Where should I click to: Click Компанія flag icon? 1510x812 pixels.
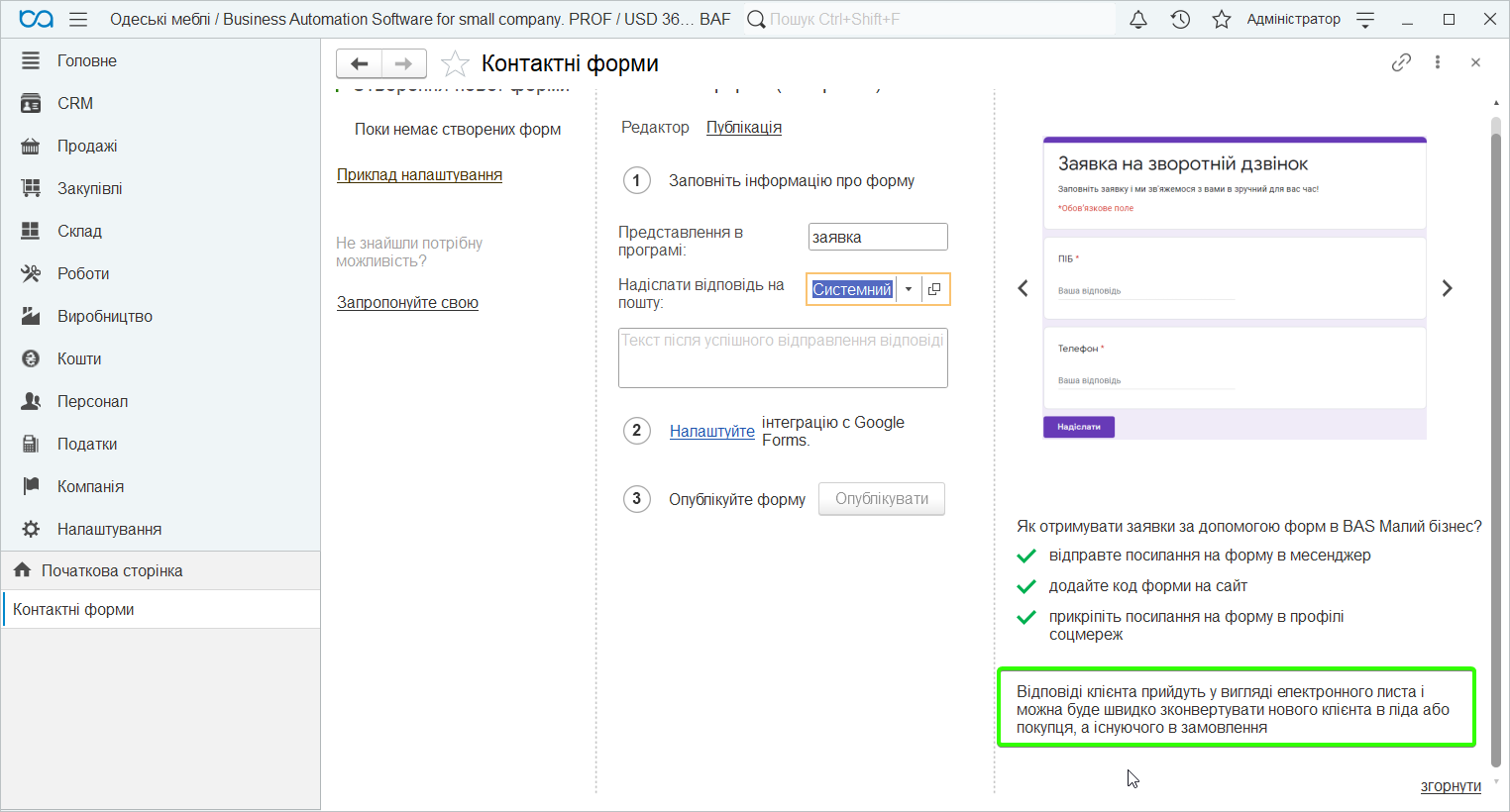click(x=31, y=486)
